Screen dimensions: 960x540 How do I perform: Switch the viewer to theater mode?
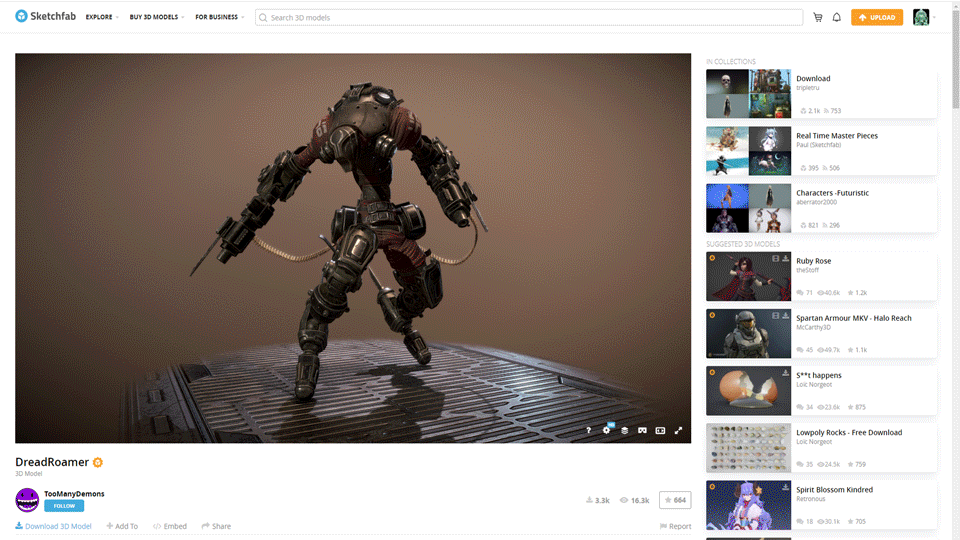[x=660, y=430]
